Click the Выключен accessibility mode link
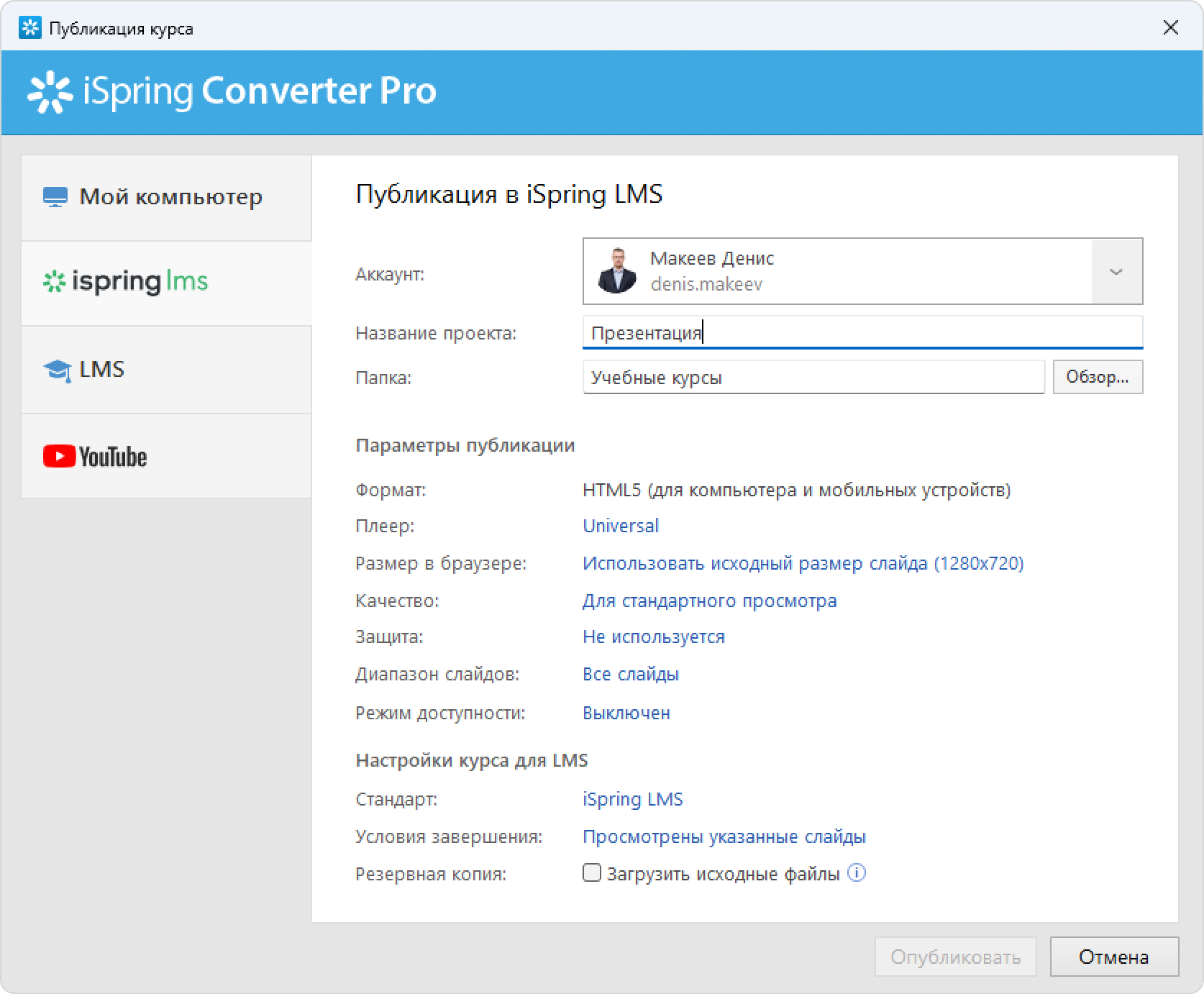The width and height of the screenshot is (1204, 994). tap(626, 713)
